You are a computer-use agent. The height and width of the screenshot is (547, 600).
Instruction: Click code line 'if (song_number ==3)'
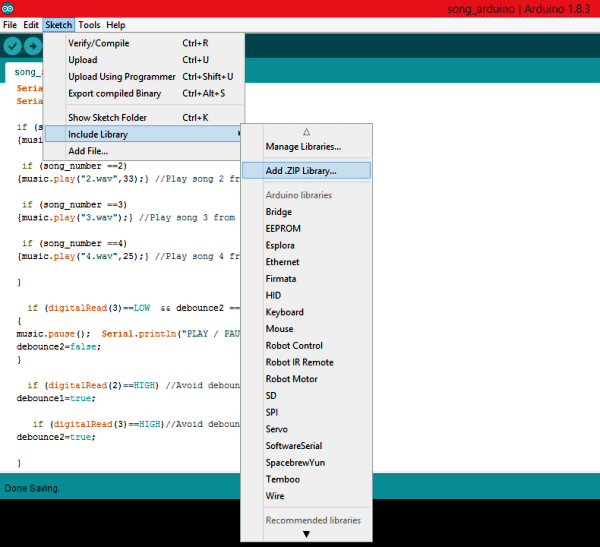[74, 205]
